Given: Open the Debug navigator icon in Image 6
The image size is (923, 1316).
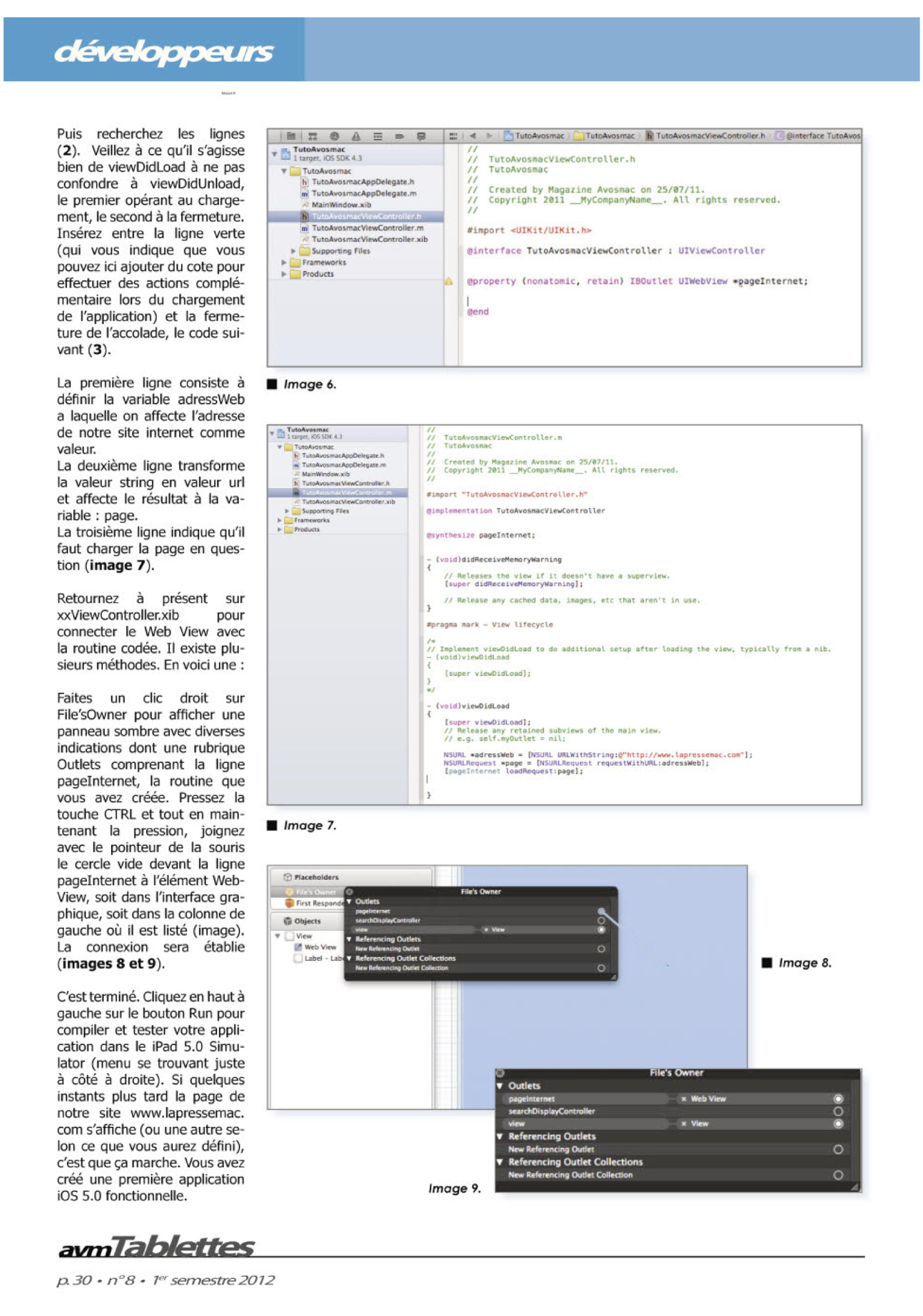Looking at the screenshot, I should [378, 136].
